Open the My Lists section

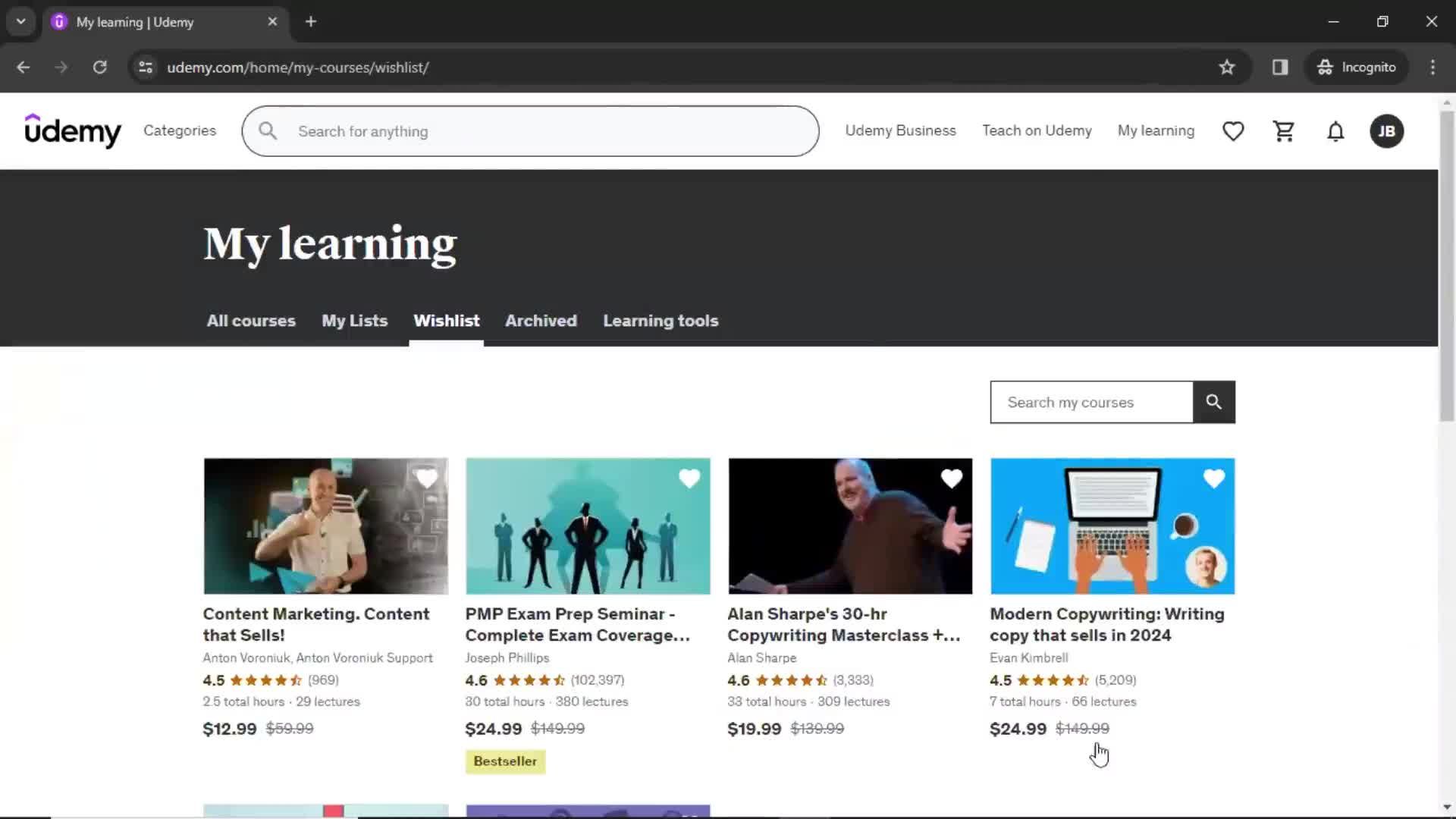[x=354, y=321]
